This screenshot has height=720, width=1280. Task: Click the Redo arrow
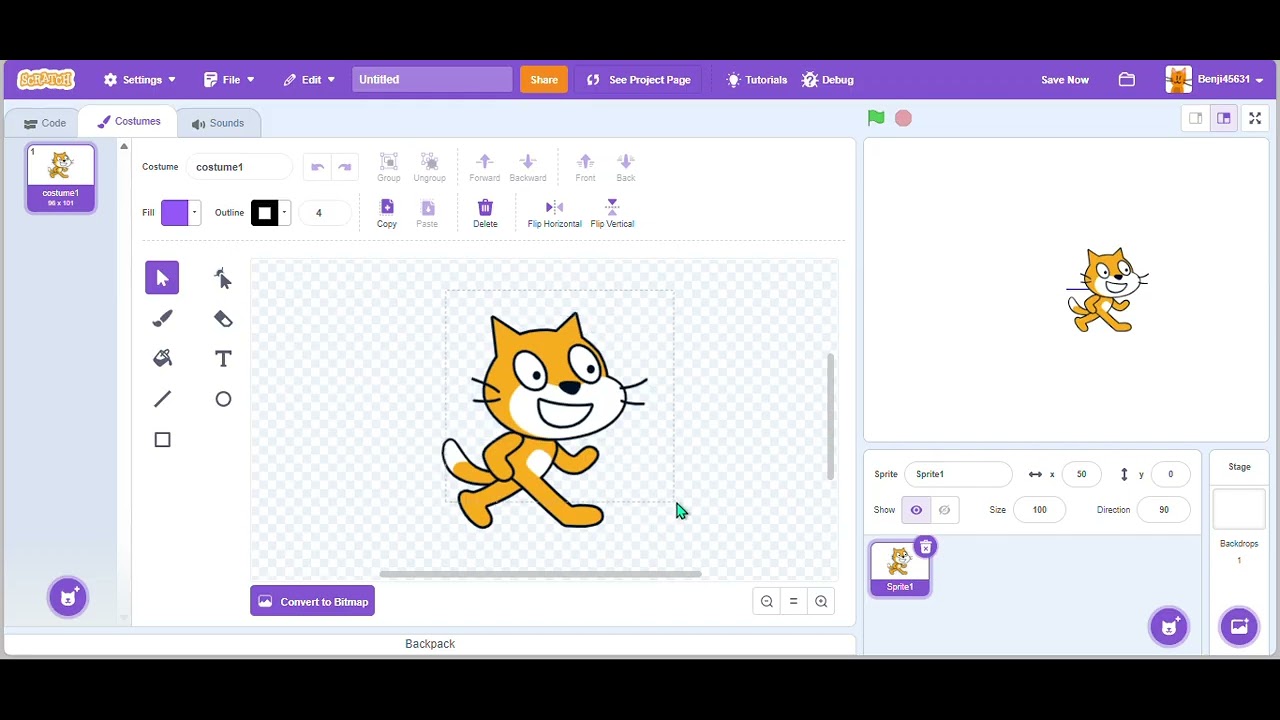345,167
